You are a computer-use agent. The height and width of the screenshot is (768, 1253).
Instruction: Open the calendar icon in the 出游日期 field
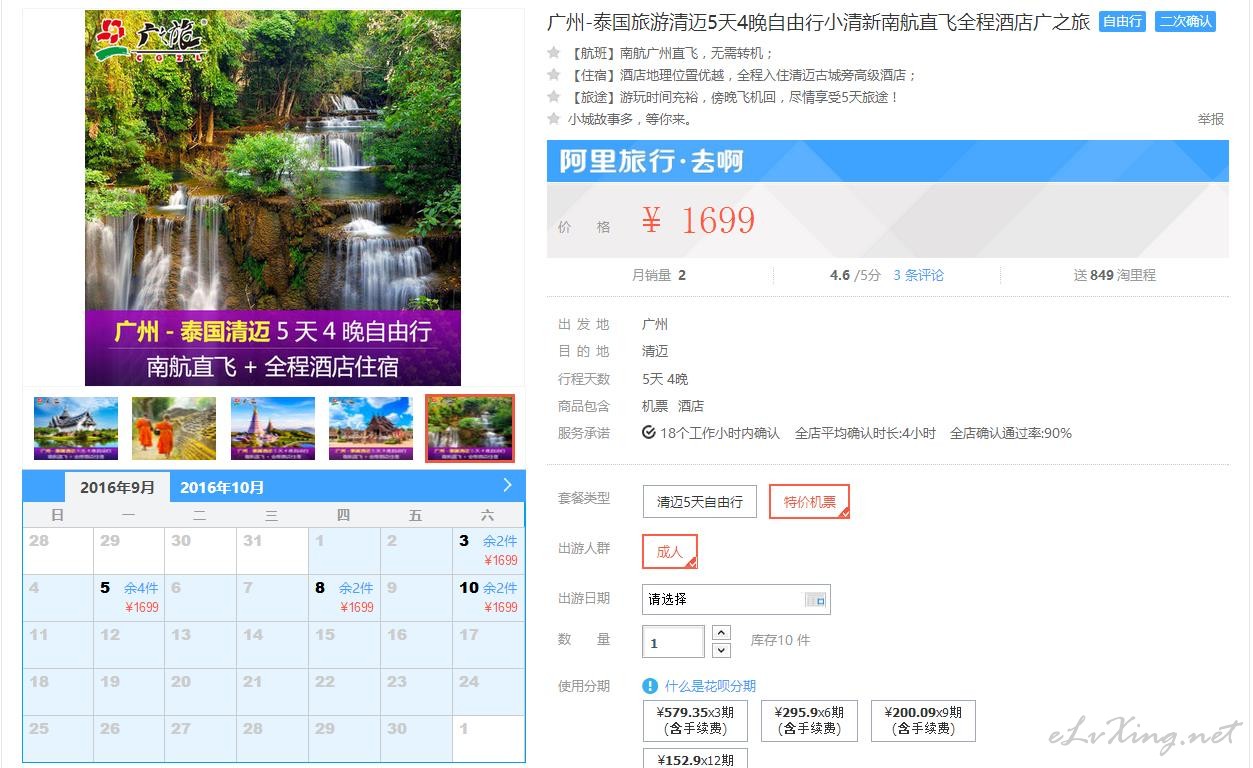(x=815, y=600)
